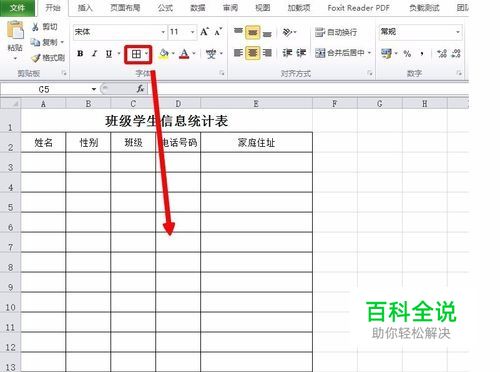Apply percent style
Viewport: 500px width, 372px height.
pos(407,53)
